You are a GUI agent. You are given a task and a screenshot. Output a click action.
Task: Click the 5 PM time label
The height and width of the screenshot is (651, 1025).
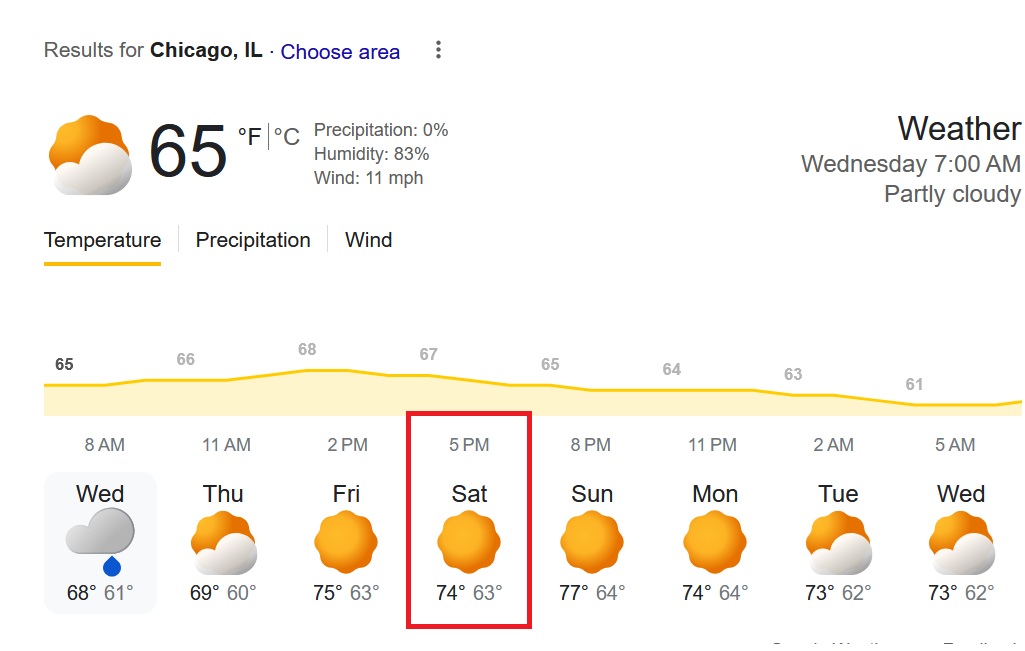(469, 445)
